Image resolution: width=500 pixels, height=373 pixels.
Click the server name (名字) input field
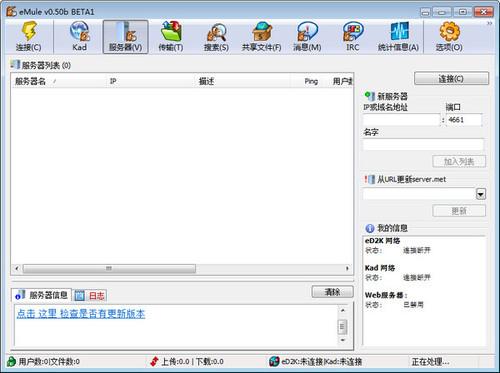coord(423,145)
